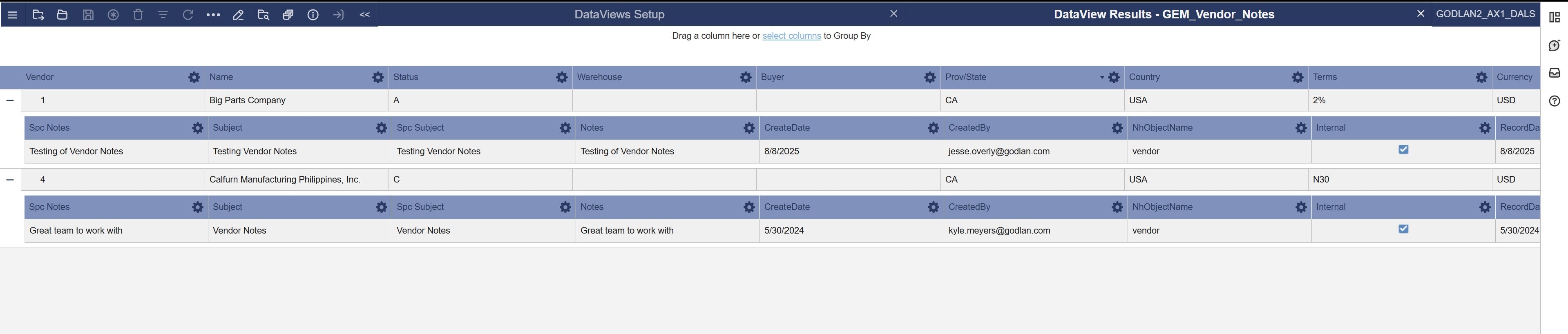Image resolution: width=1568 pixels, height=334 pixels.
Task: Click the Big Parts Company name cell
Action: [247, 100]
